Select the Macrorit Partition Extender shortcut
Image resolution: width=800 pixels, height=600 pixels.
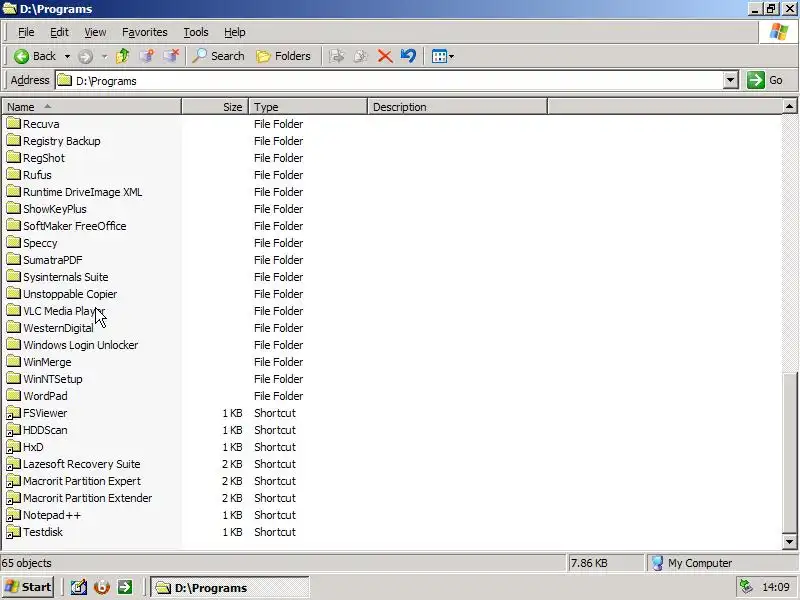point(80,498)
